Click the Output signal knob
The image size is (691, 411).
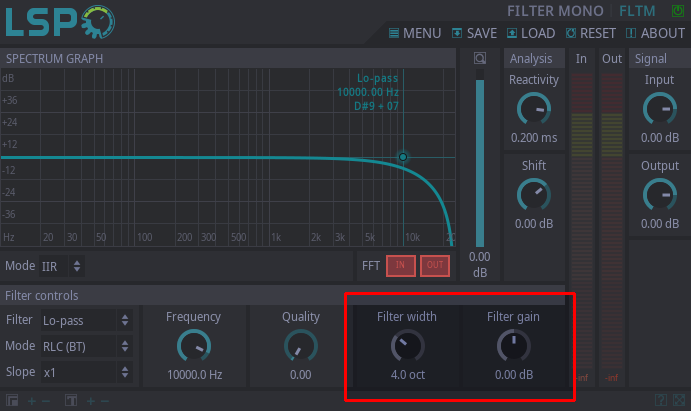(x=659, y=194)
